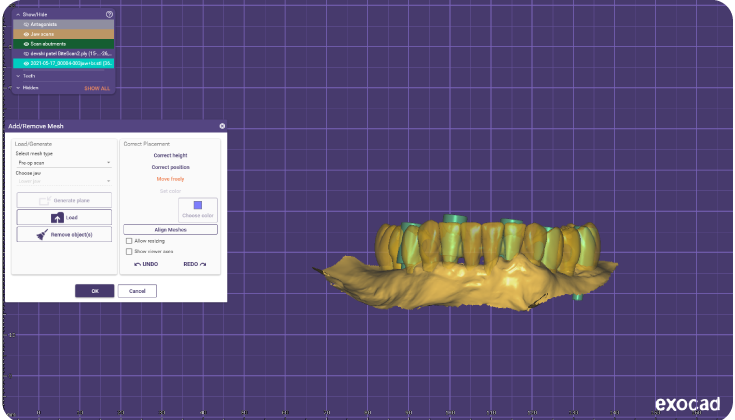Enable the Show viewer axes checkbox

click(x=129, y=252)
